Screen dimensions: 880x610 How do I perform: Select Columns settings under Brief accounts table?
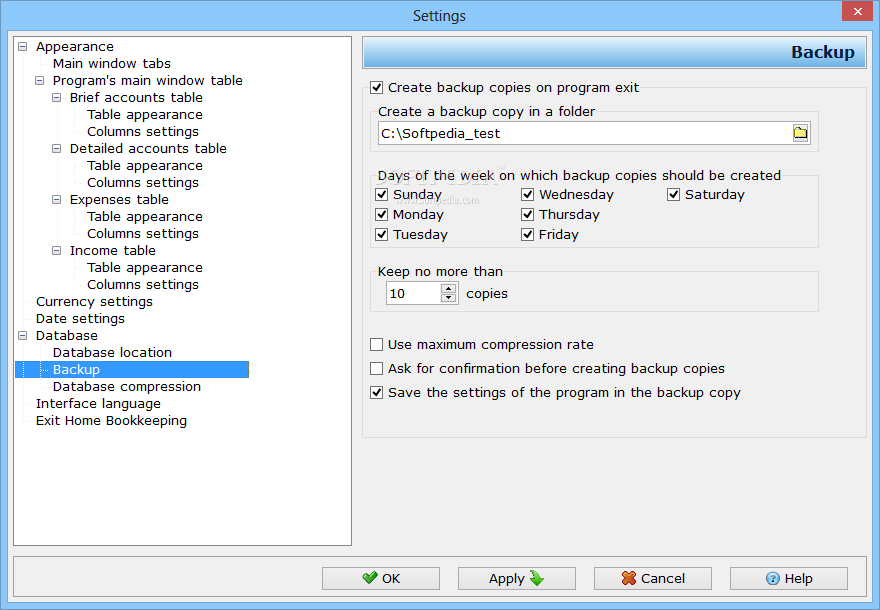pyautogui.click(x=143, y=131)
